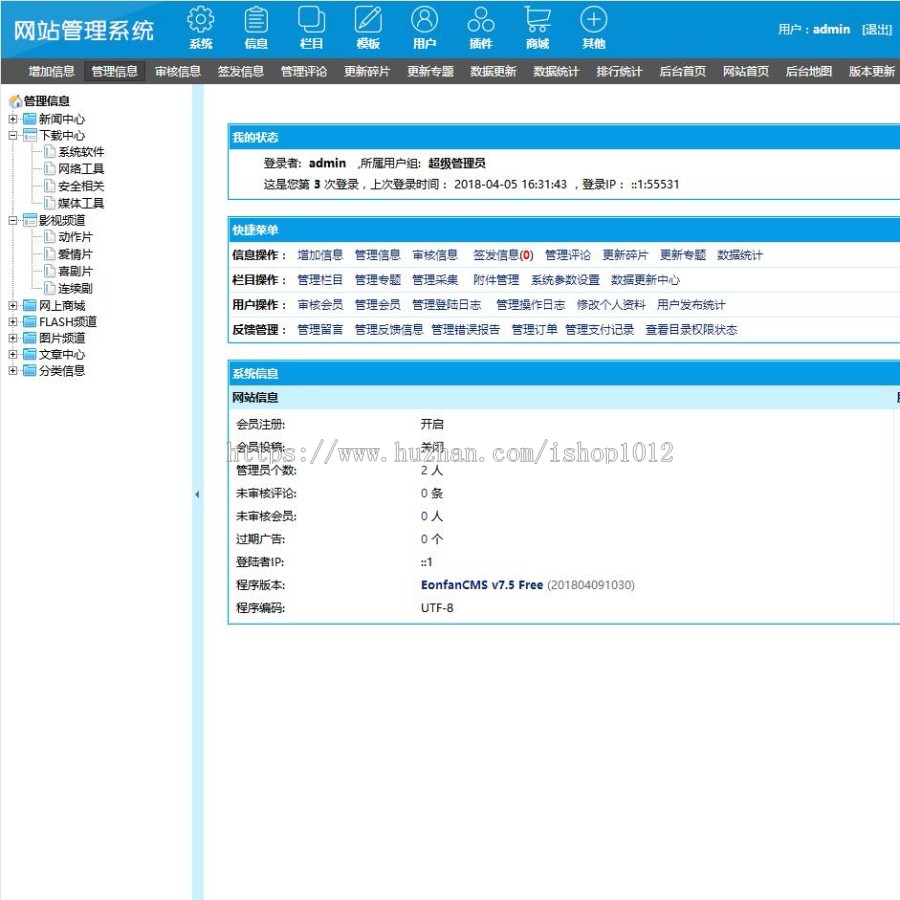Click the 新闻中心 folder icon
This screenshot has height=900, width=900.
pyautogui.click(x=29, y=119)
